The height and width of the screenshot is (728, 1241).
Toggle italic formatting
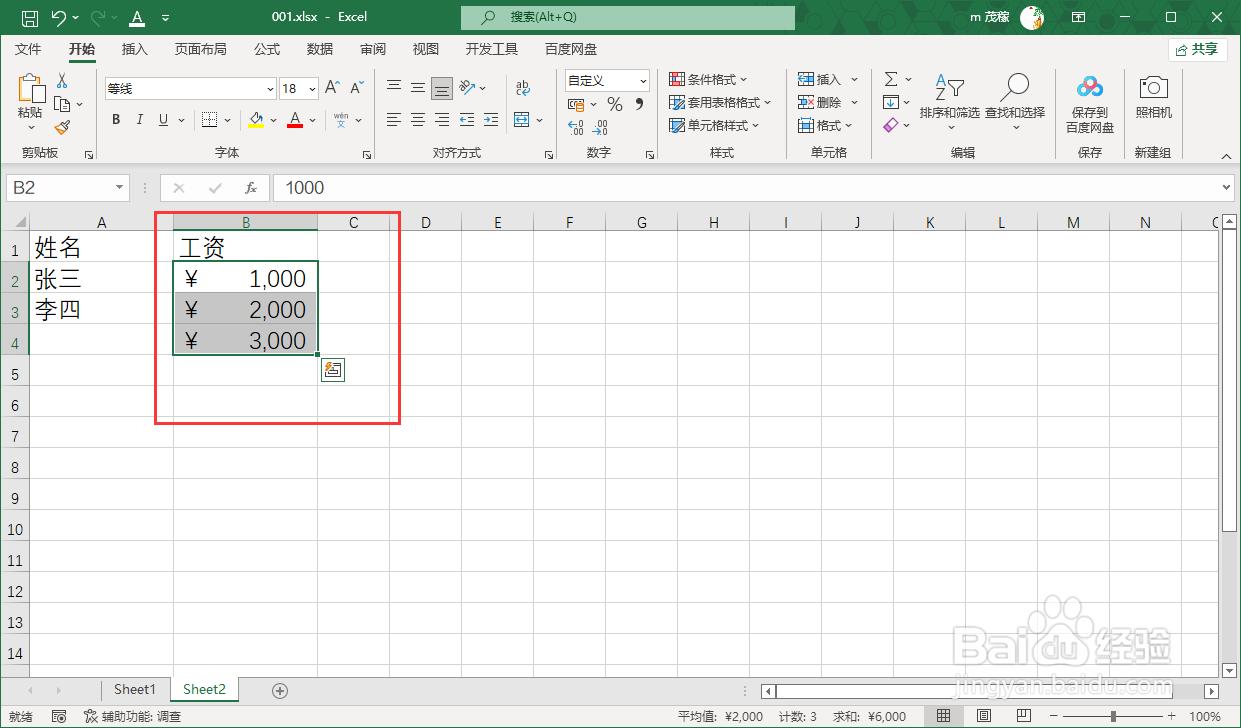[x=139, y=118]
